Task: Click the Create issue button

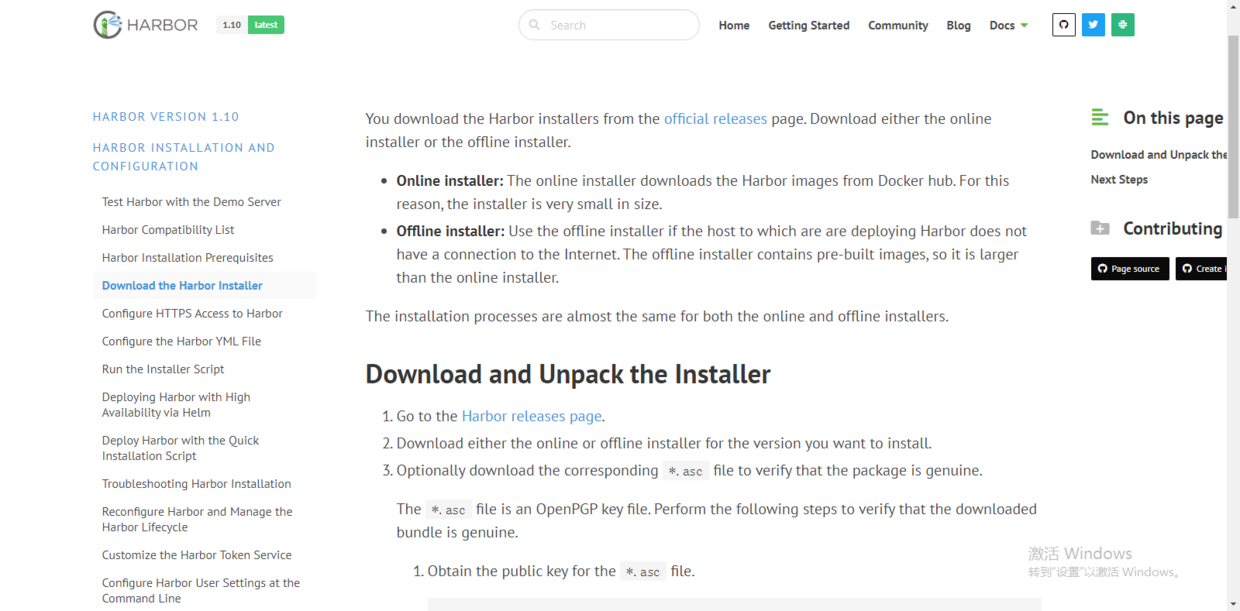Action: (x=1201, y=269)
